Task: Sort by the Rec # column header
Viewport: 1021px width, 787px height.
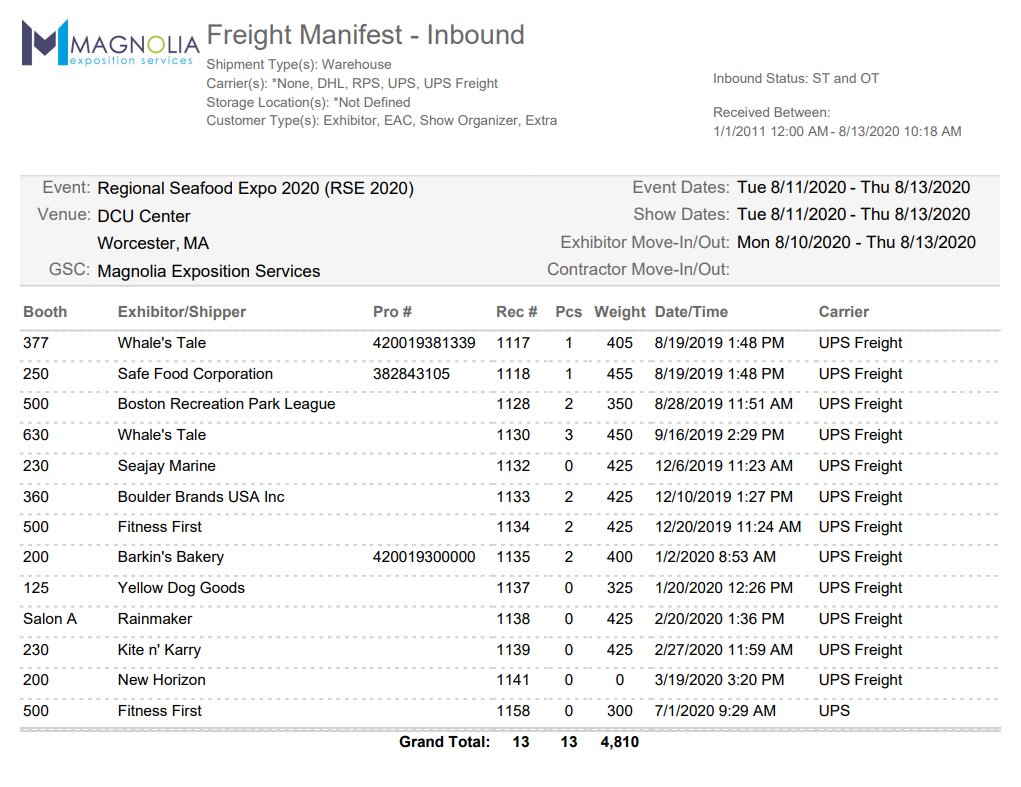Action: (x=516, y=312)
